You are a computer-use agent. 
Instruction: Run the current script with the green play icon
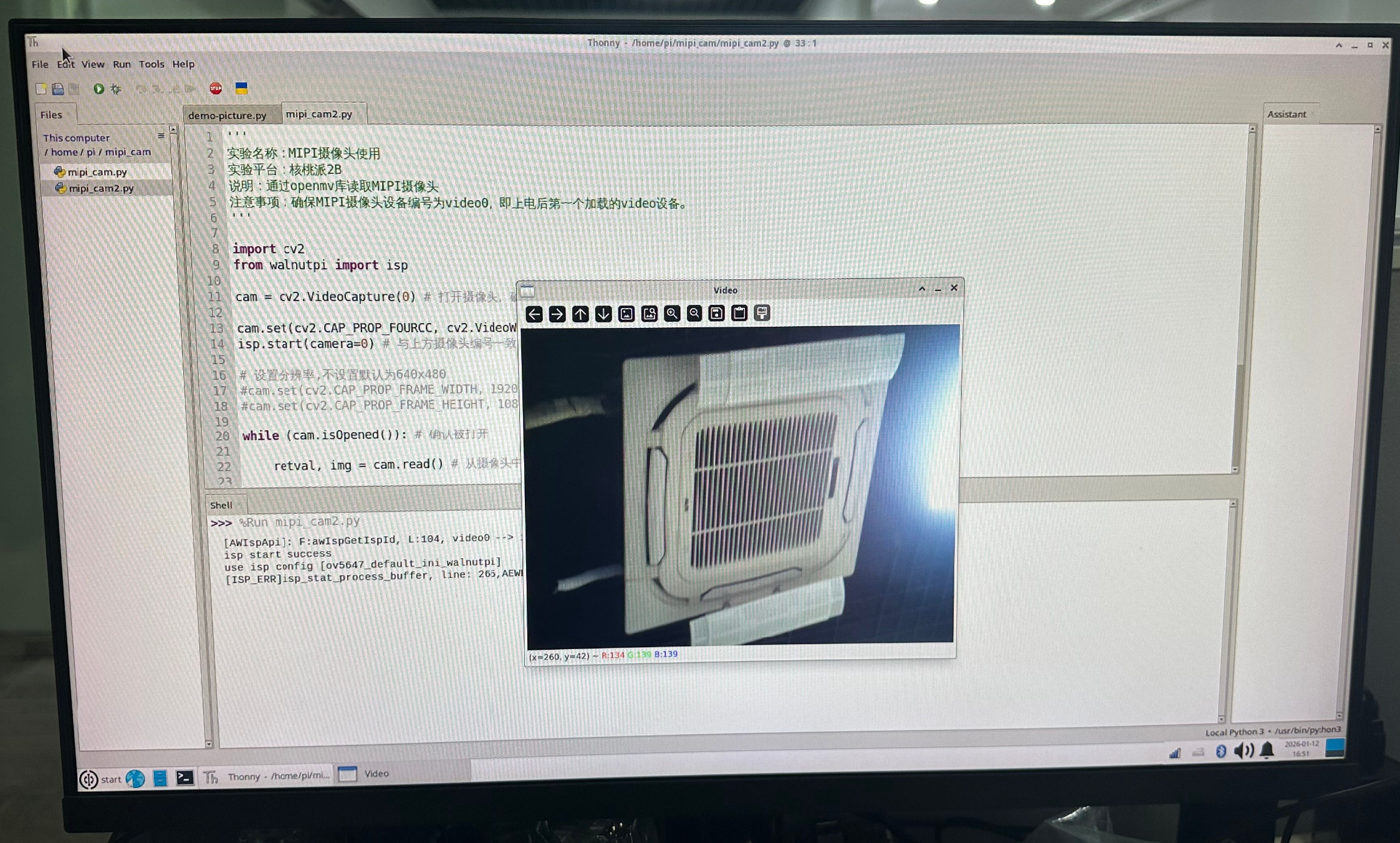pyautogui.click(x=99, y=89)
